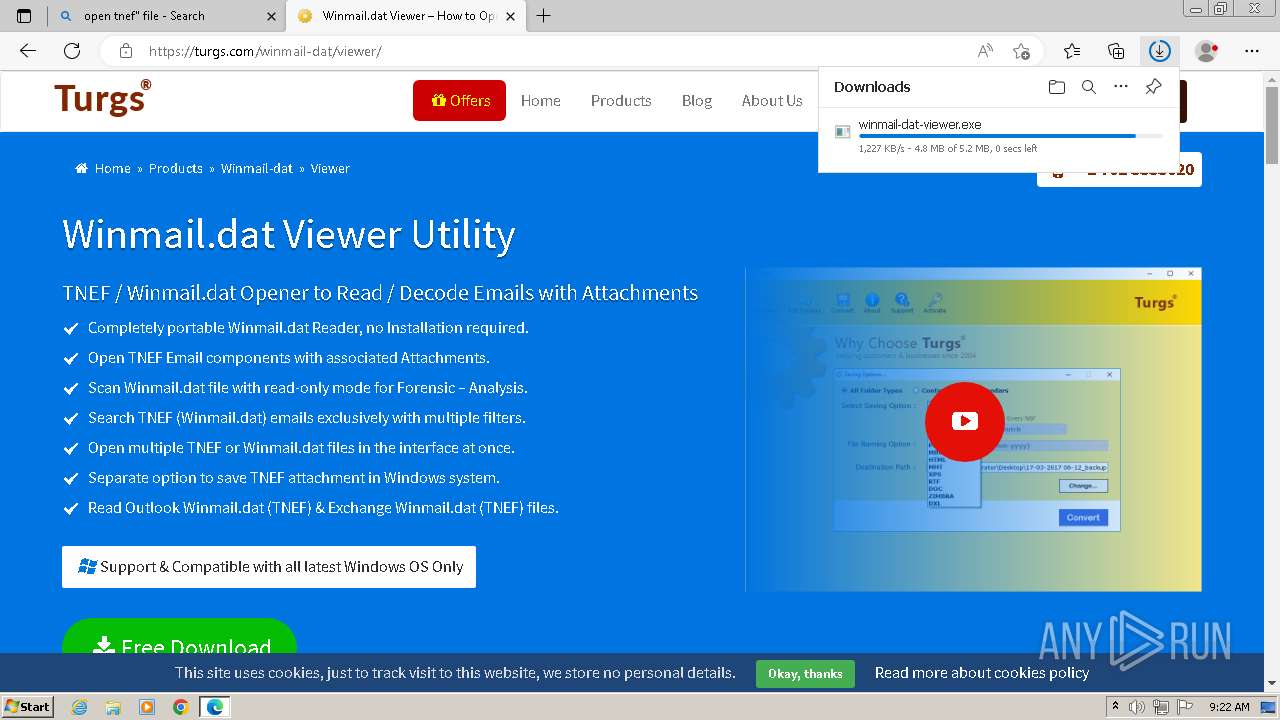Click the taskbar clock showing 9:22 AM
The image size is (1280, 720).
tap(1229, 707)
